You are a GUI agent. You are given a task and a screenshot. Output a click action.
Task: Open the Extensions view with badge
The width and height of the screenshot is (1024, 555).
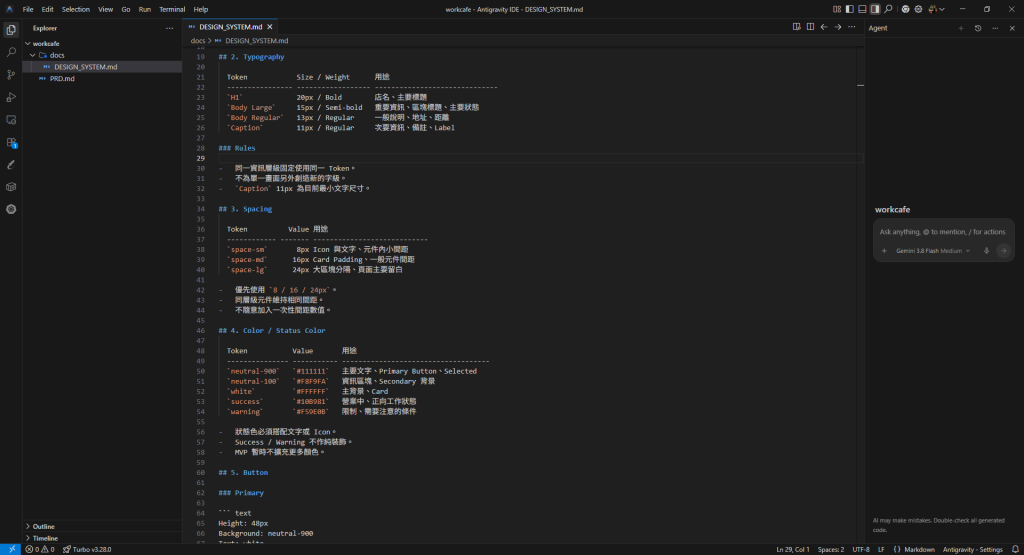[x=11, y=142]
